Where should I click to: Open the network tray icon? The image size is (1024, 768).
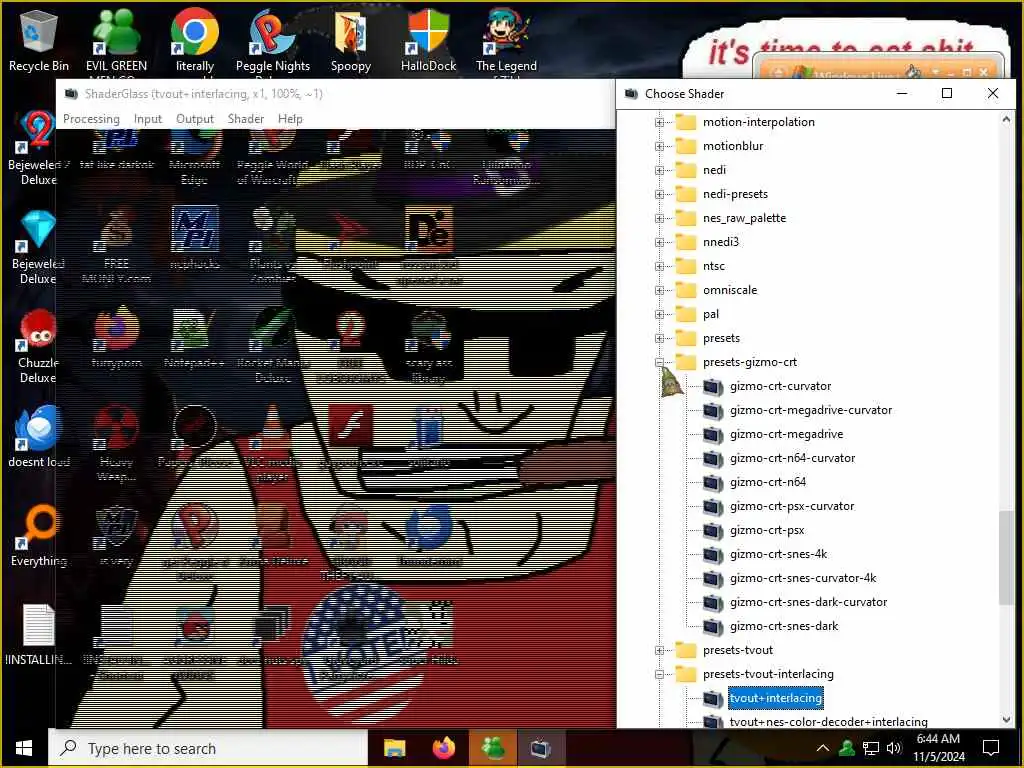[871, 748]
